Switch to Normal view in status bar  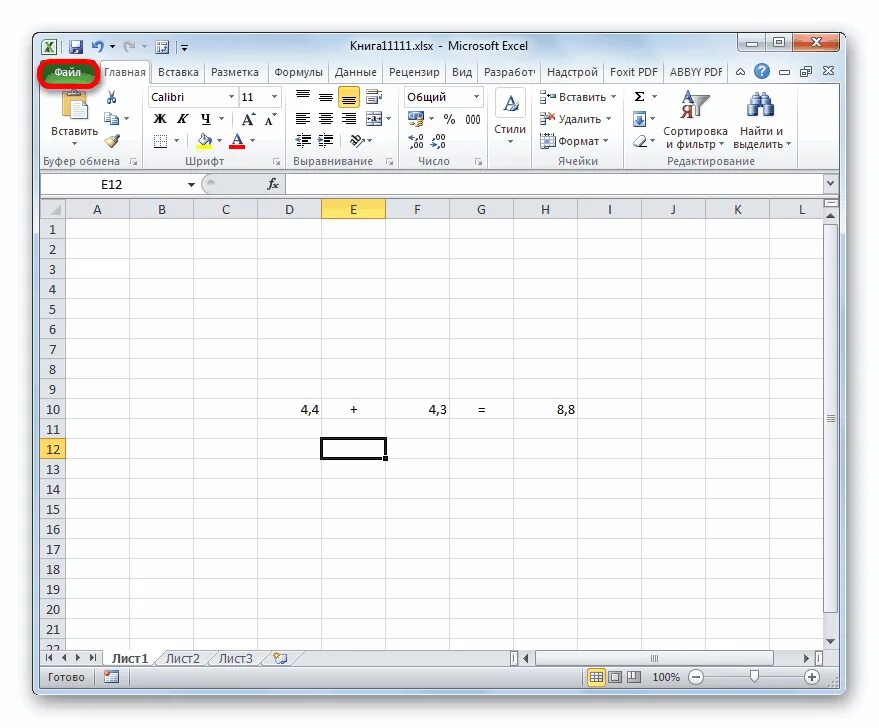point(596,677)
